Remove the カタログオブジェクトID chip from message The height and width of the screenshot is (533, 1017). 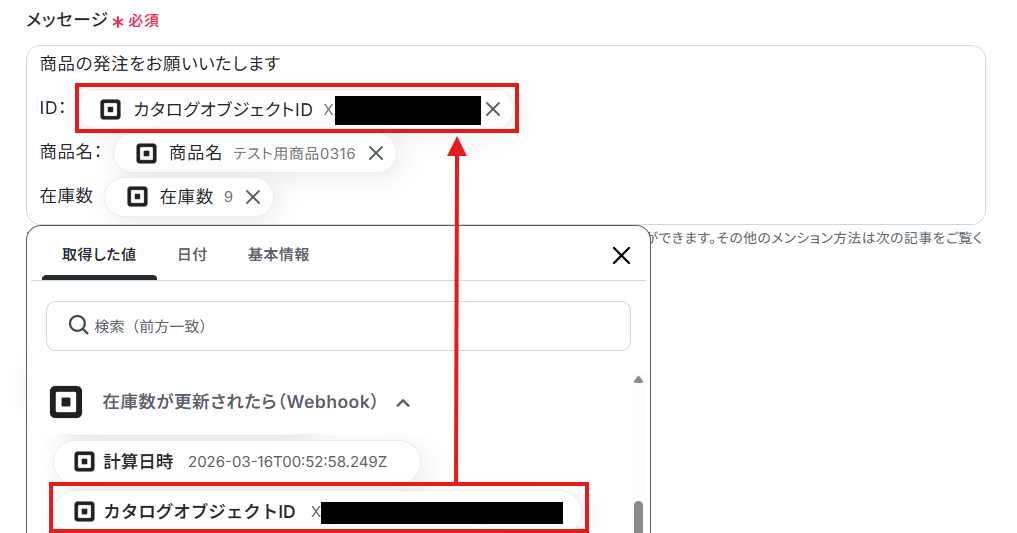coord(493,110)
